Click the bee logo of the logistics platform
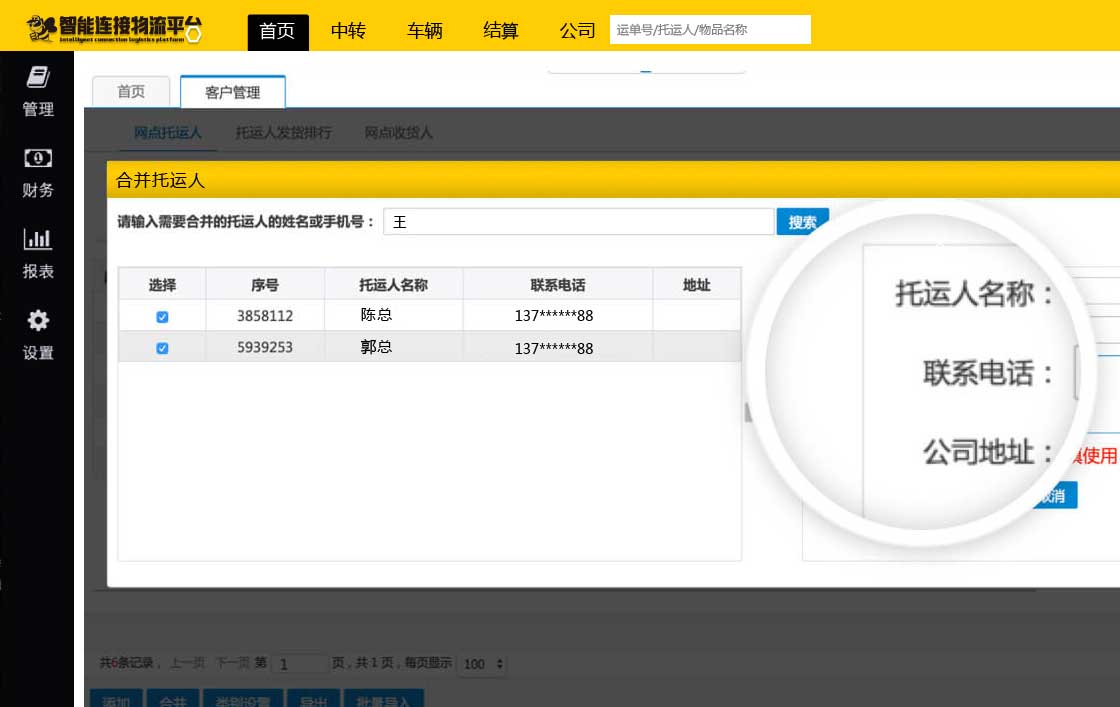 [x=43, y=29]
